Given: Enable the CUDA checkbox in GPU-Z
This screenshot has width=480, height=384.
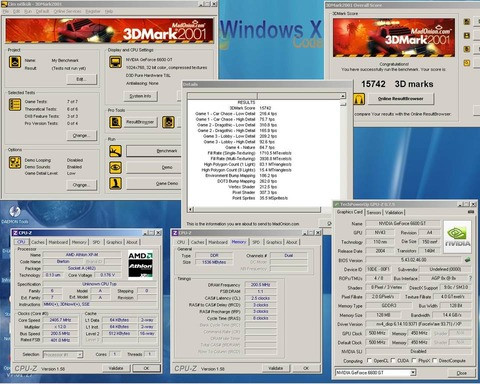Looking at the screenshot, I should [393, 361].
